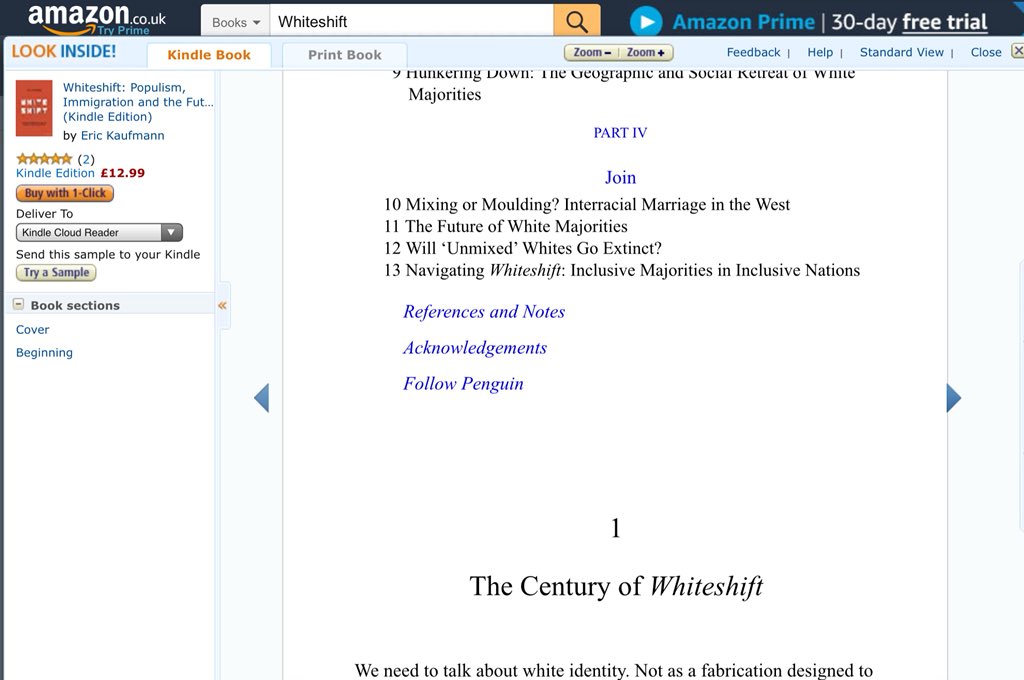Image resolution: width=1024 pixels, height=680 pixels.
Task: Jump to the Cover section
Action: [x=33, y=330]
